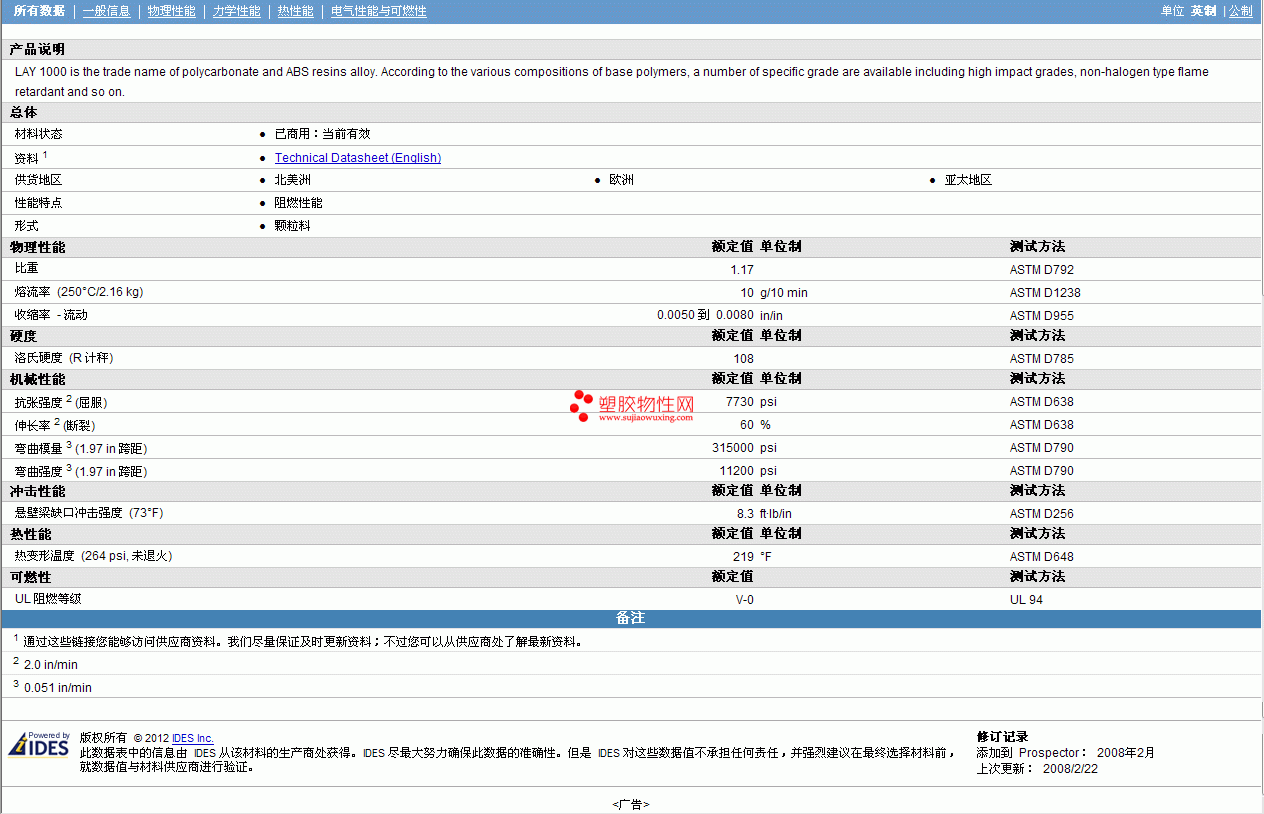This screenshot has height=814, width=1264.
Task: Click the ASTM D955 test method
Action: 1042,316
